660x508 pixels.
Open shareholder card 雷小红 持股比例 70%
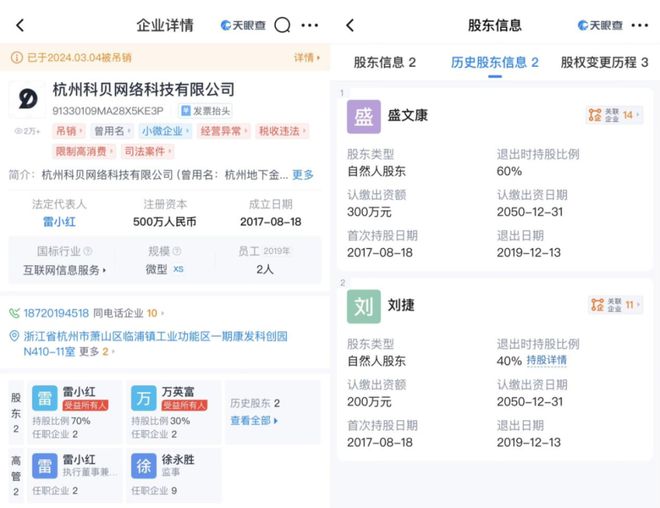(75, 412)
